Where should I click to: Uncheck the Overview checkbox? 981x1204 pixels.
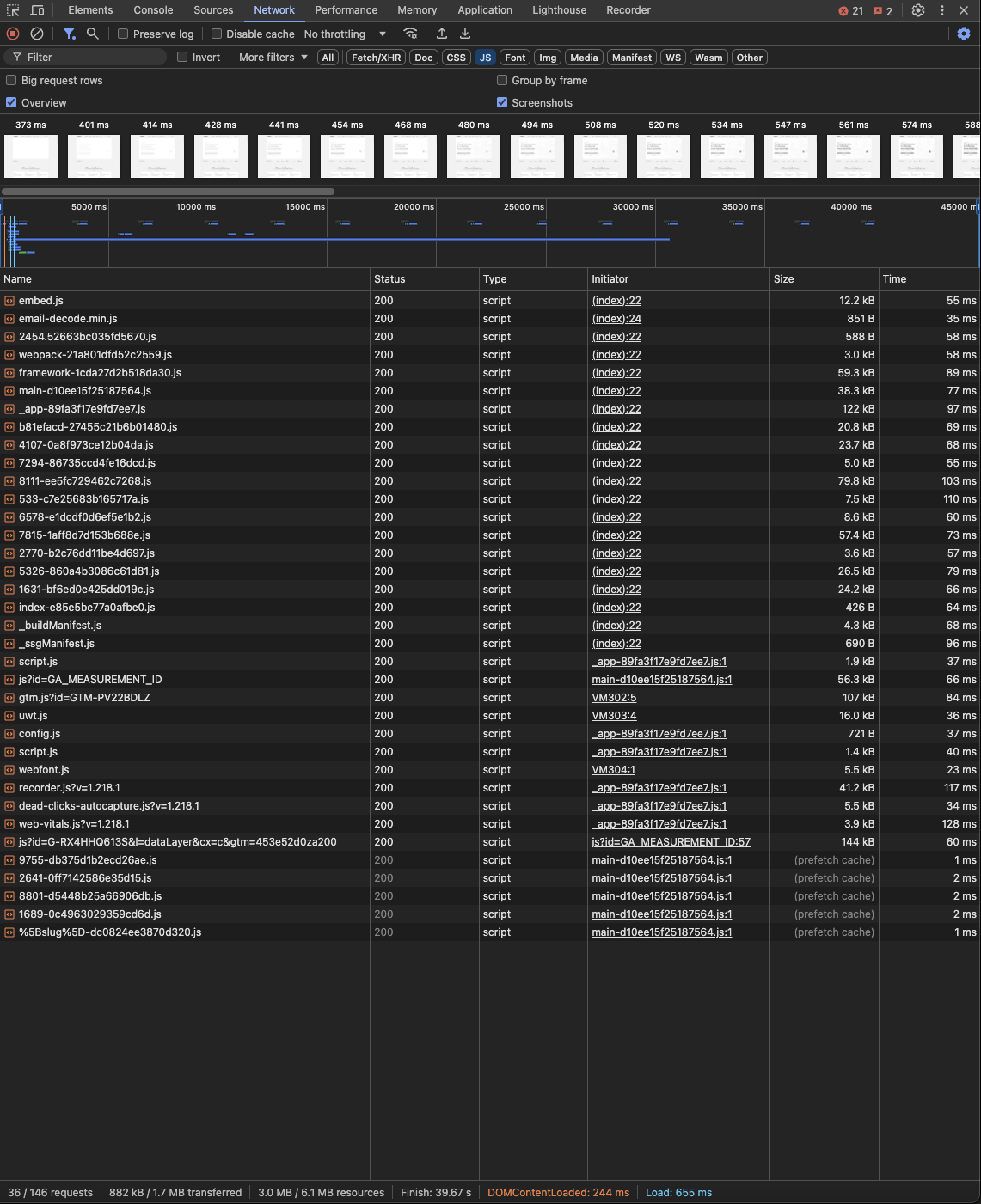11,102
